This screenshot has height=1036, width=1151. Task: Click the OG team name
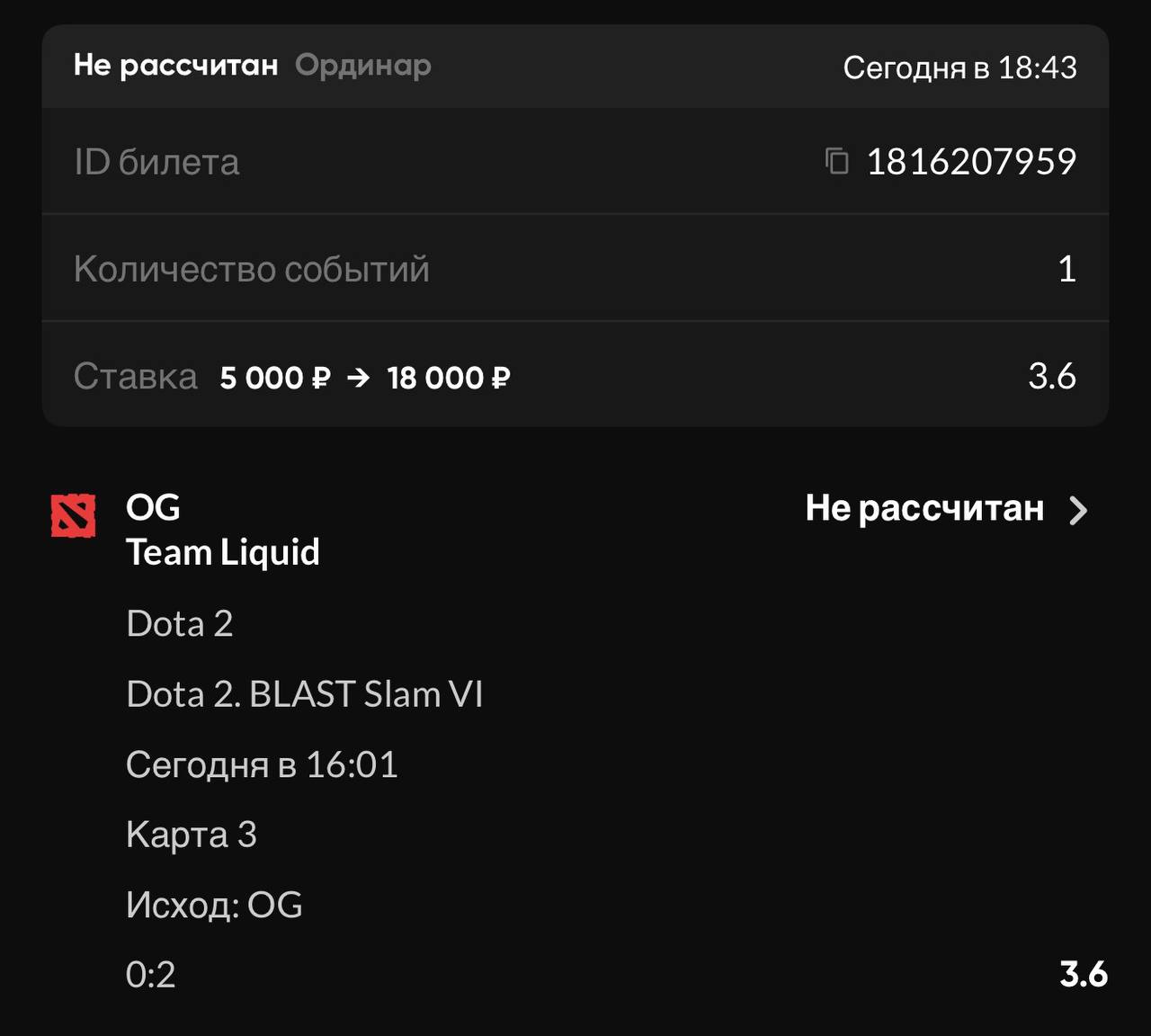click(x=153, y=508)
